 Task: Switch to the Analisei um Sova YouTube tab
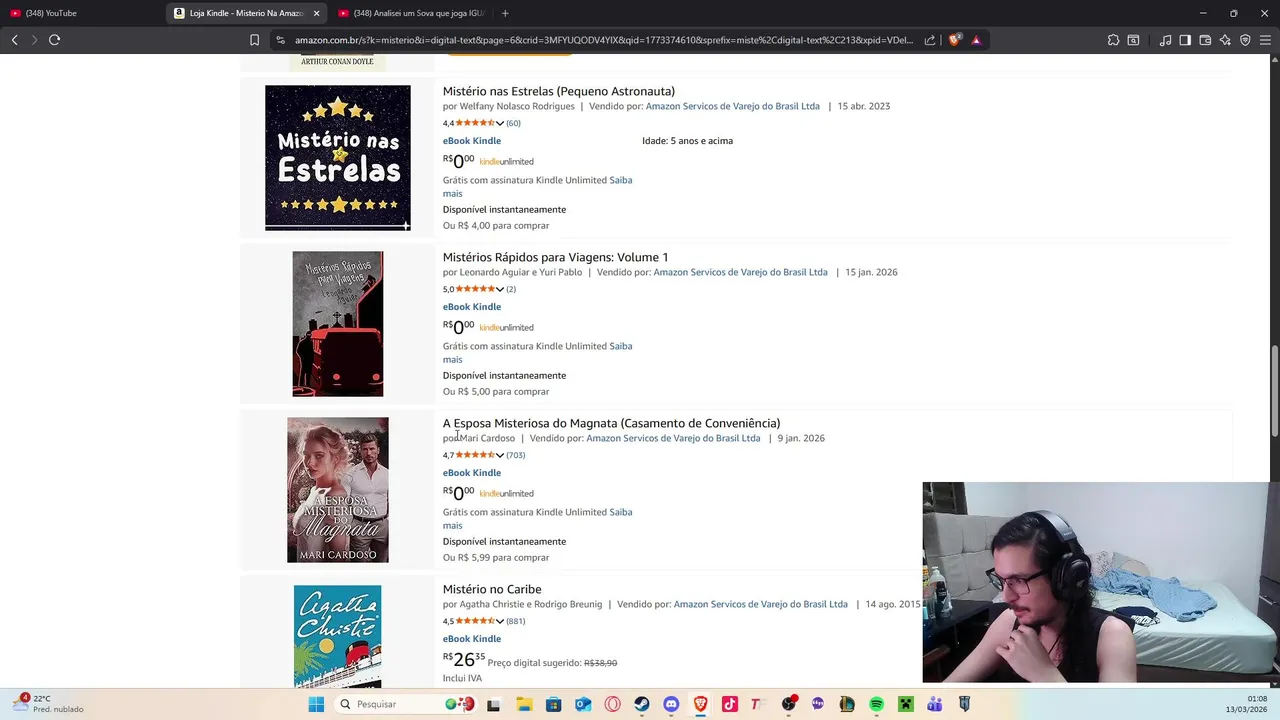(410, 13)
